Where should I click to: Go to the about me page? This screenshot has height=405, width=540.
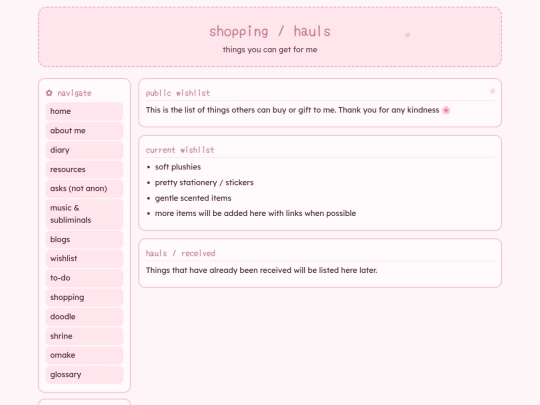click(84, 131)
